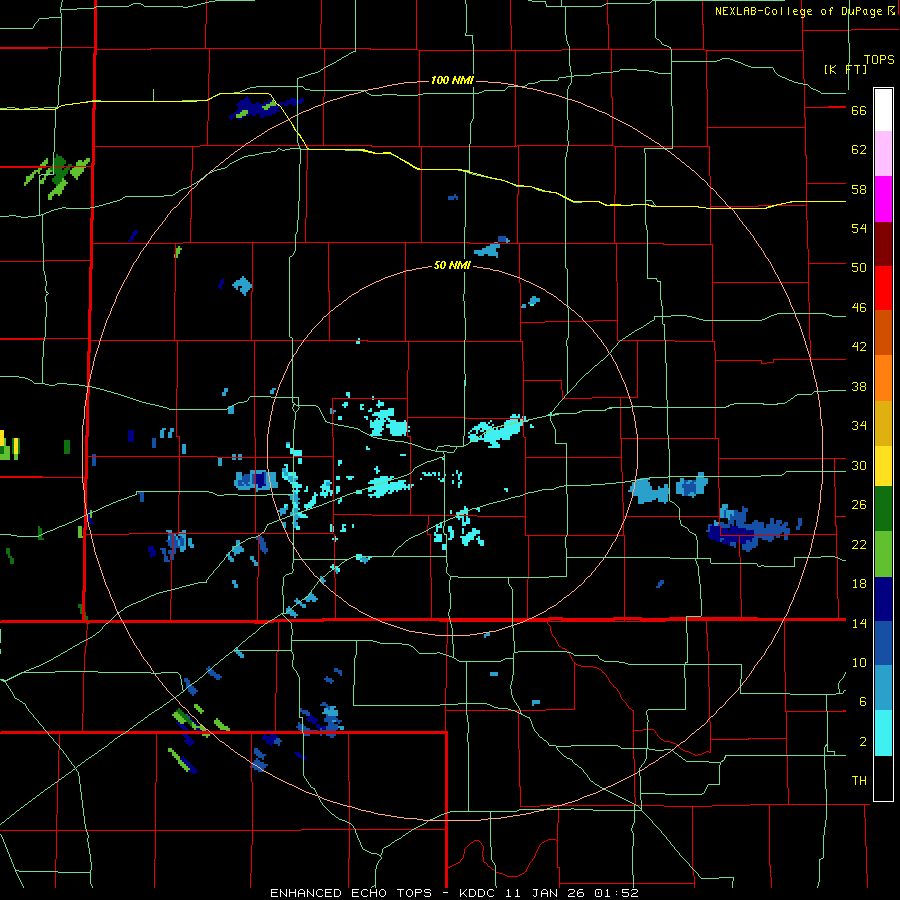Select the light green legend swatch
This screenshot has height=900, width=900.
pyautogui.click(x=883, y=553)
